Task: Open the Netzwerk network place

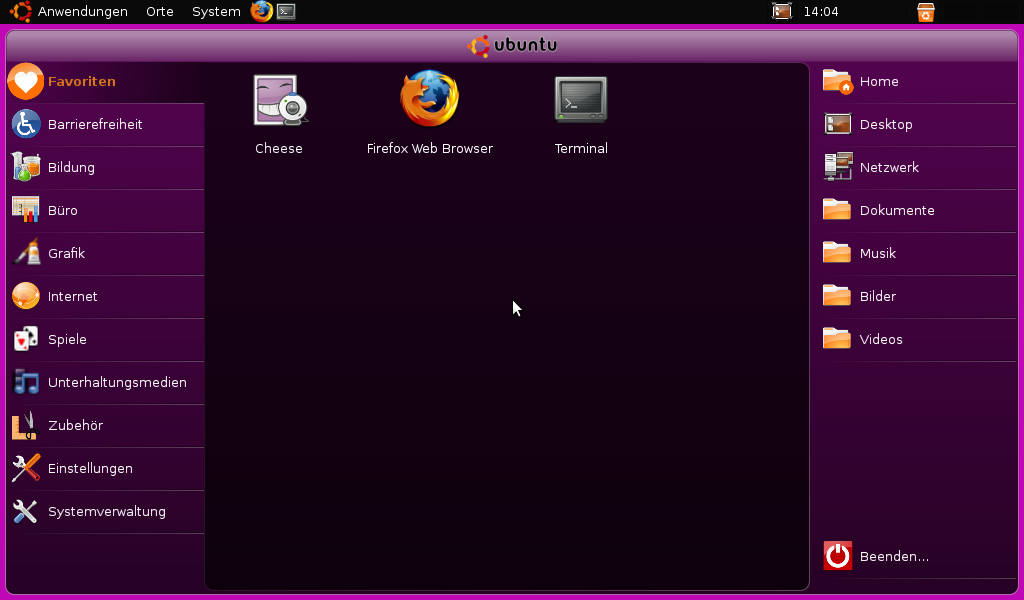Action: (x=918, y=168)
